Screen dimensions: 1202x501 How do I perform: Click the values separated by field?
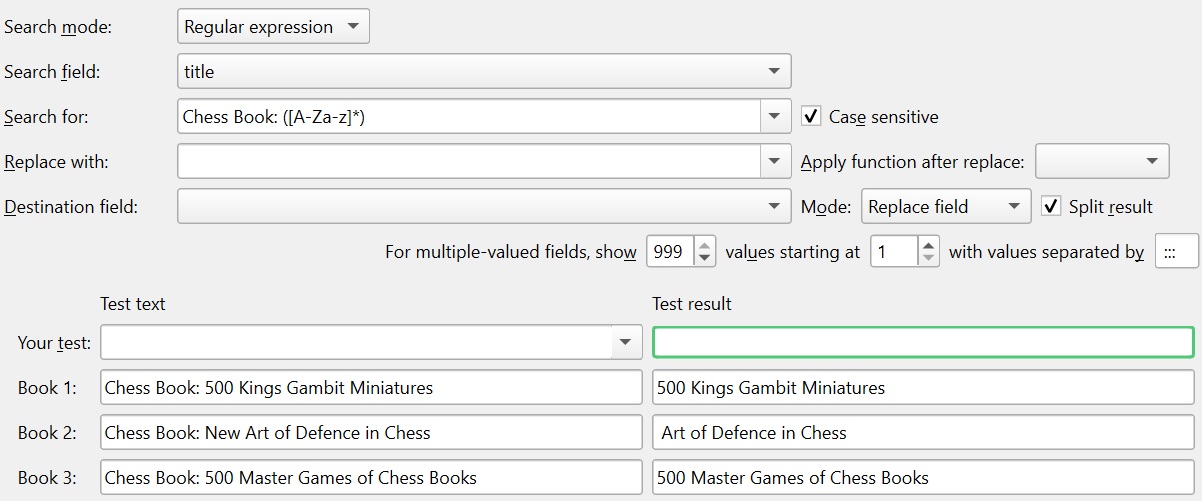1176,252
